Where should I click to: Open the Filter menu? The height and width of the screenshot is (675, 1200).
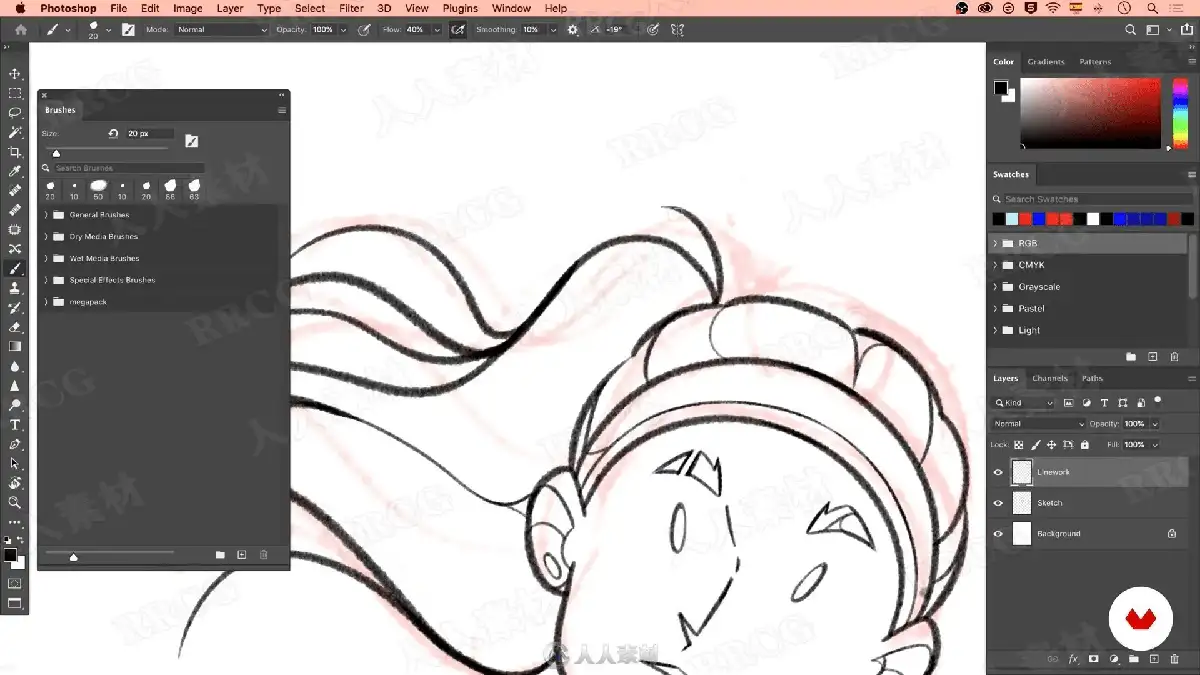coord(351,8)
